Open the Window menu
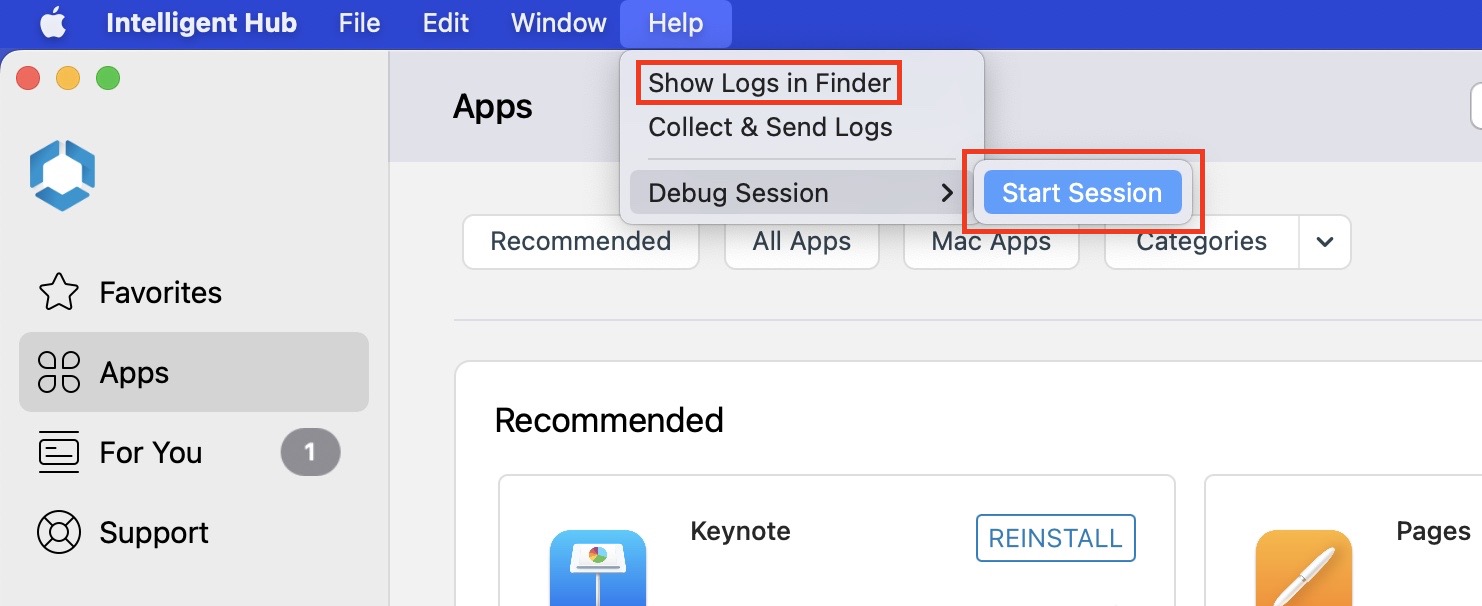The width and height of the screenshot is (1482, 606). click(x=557, y=23)
